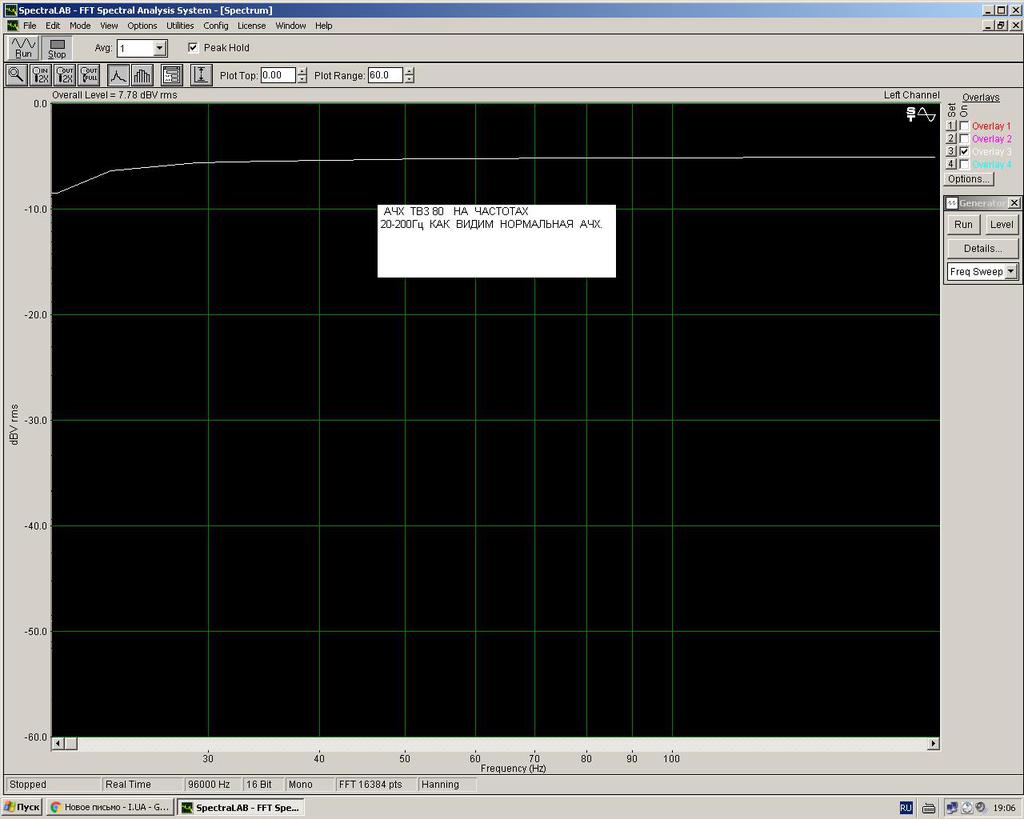The image size is (1024, 819).
Task: Click the auto-range amplitude icon
Action: click(201, 75)
